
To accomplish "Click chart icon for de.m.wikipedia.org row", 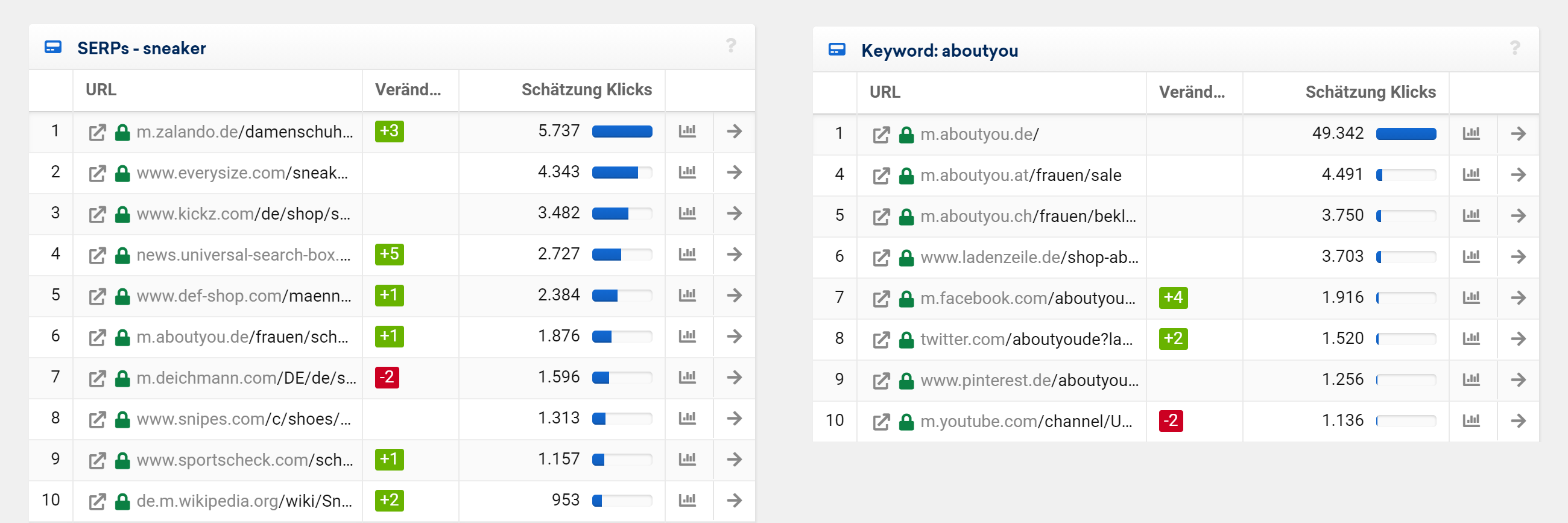I will (688, 501).
